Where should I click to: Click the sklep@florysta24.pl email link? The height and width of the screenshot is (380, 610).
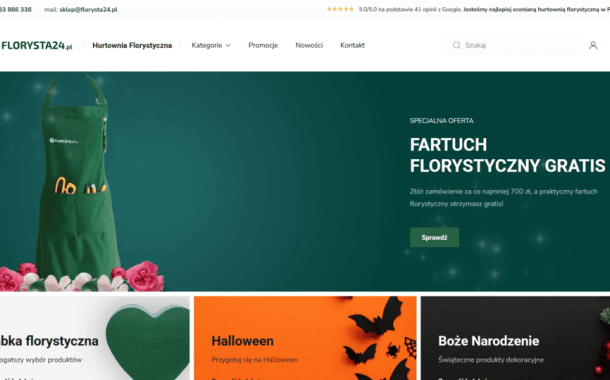click(88, 10)
